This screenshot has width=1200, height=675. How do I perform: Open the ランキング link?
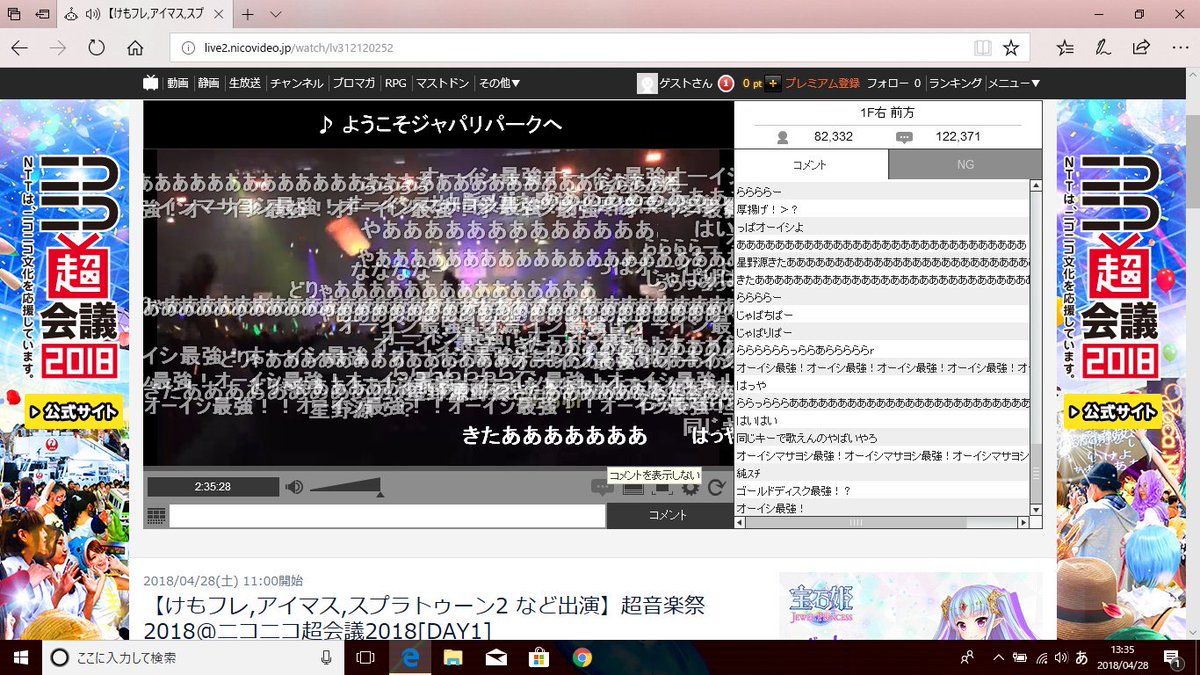click(x=955, y=84)
